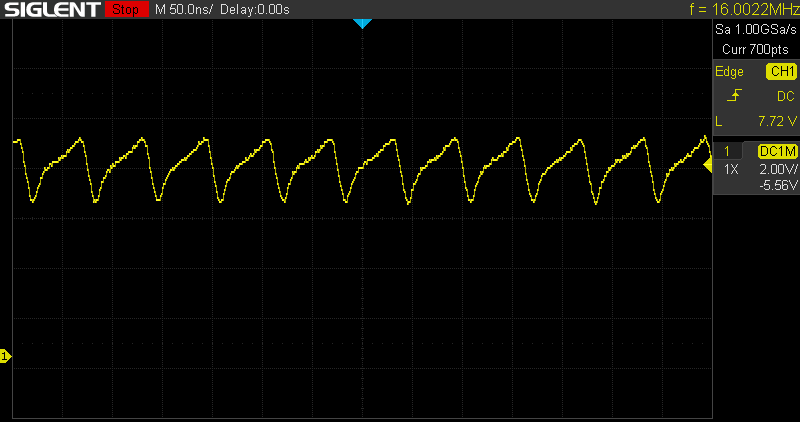Image resolution: width=800 pixels, height=422 pixels.
Task: Click the trigger level L label
Action: coord(719,121)
